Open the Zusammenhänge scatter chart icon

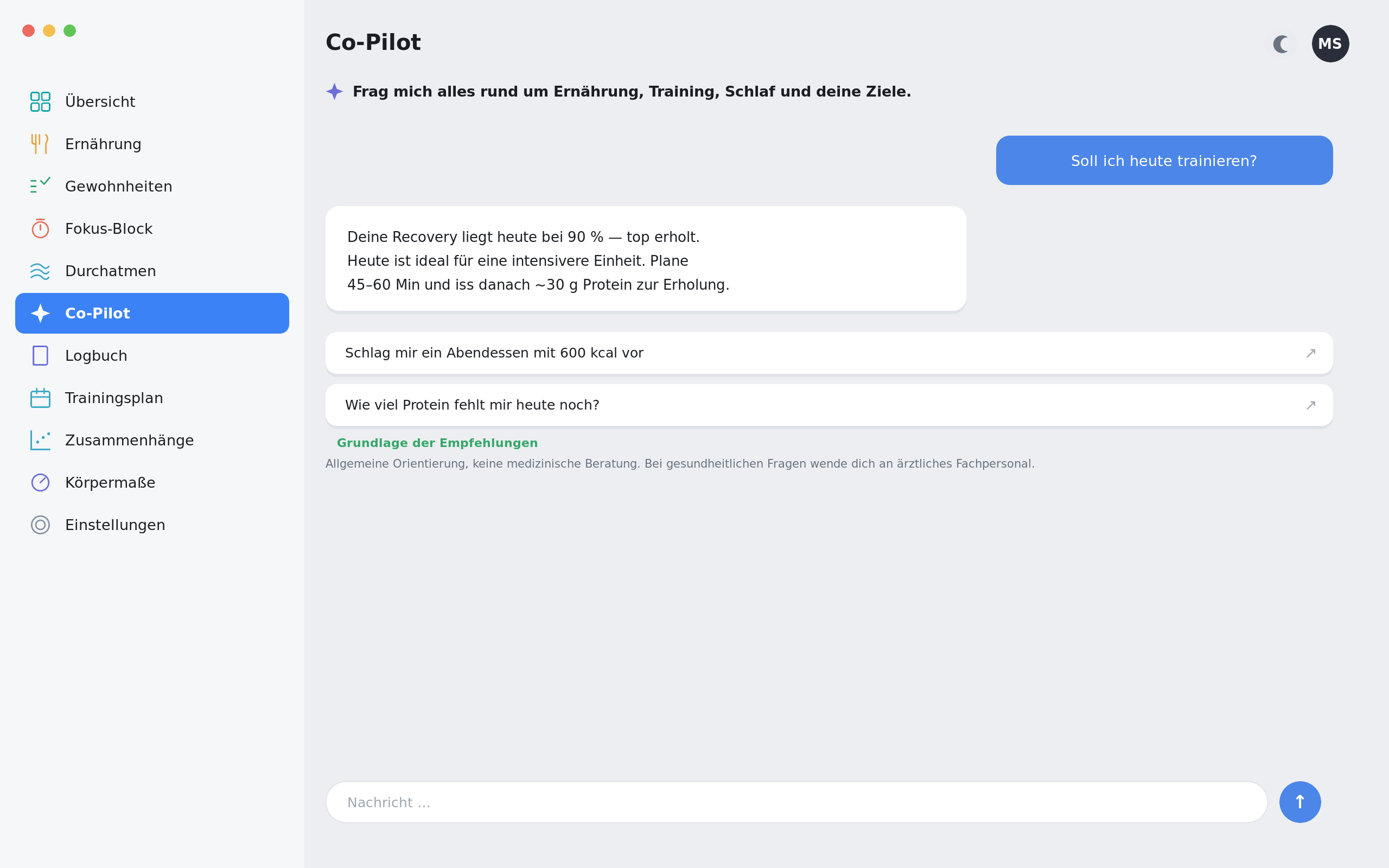40,441
